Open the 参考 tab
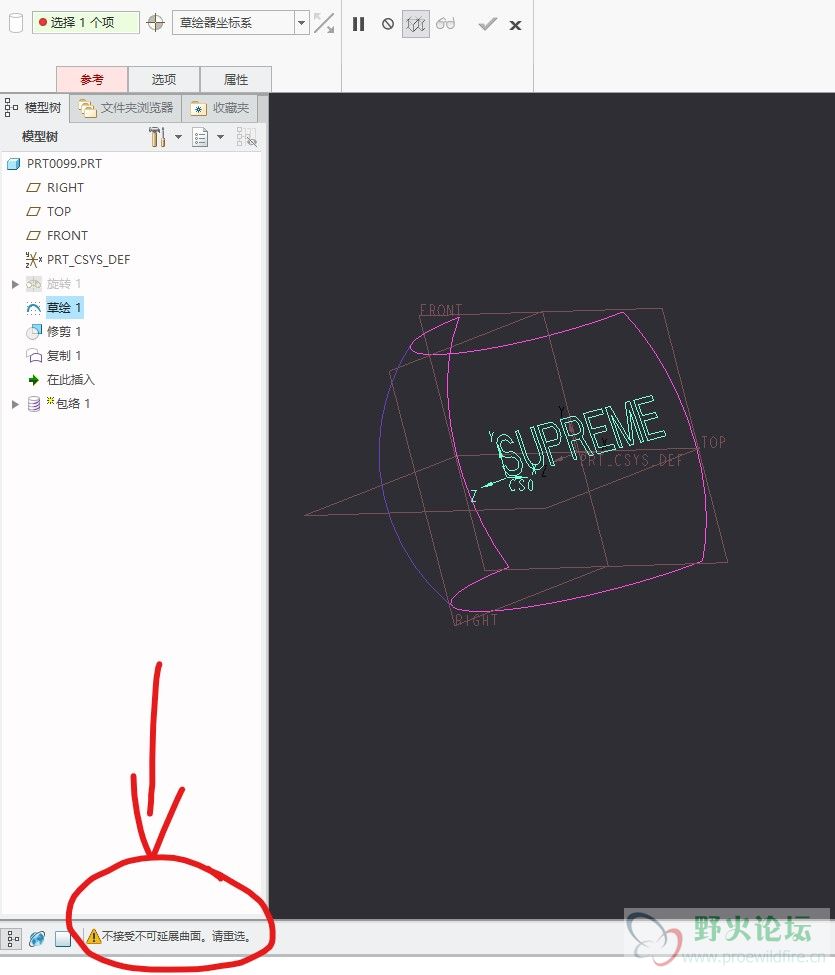 coord(92,80)
